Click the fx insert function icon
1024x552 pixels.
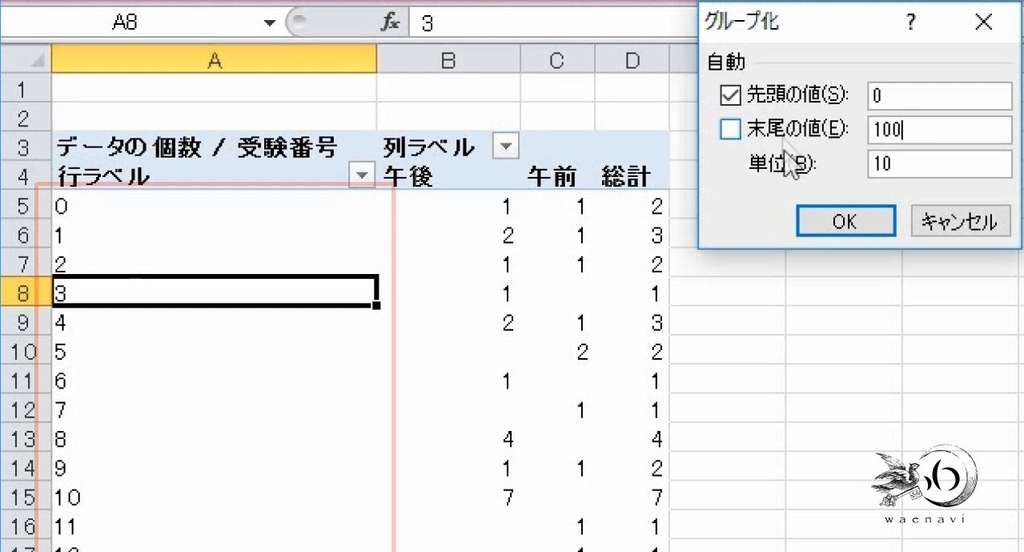[x=390, y=22]
